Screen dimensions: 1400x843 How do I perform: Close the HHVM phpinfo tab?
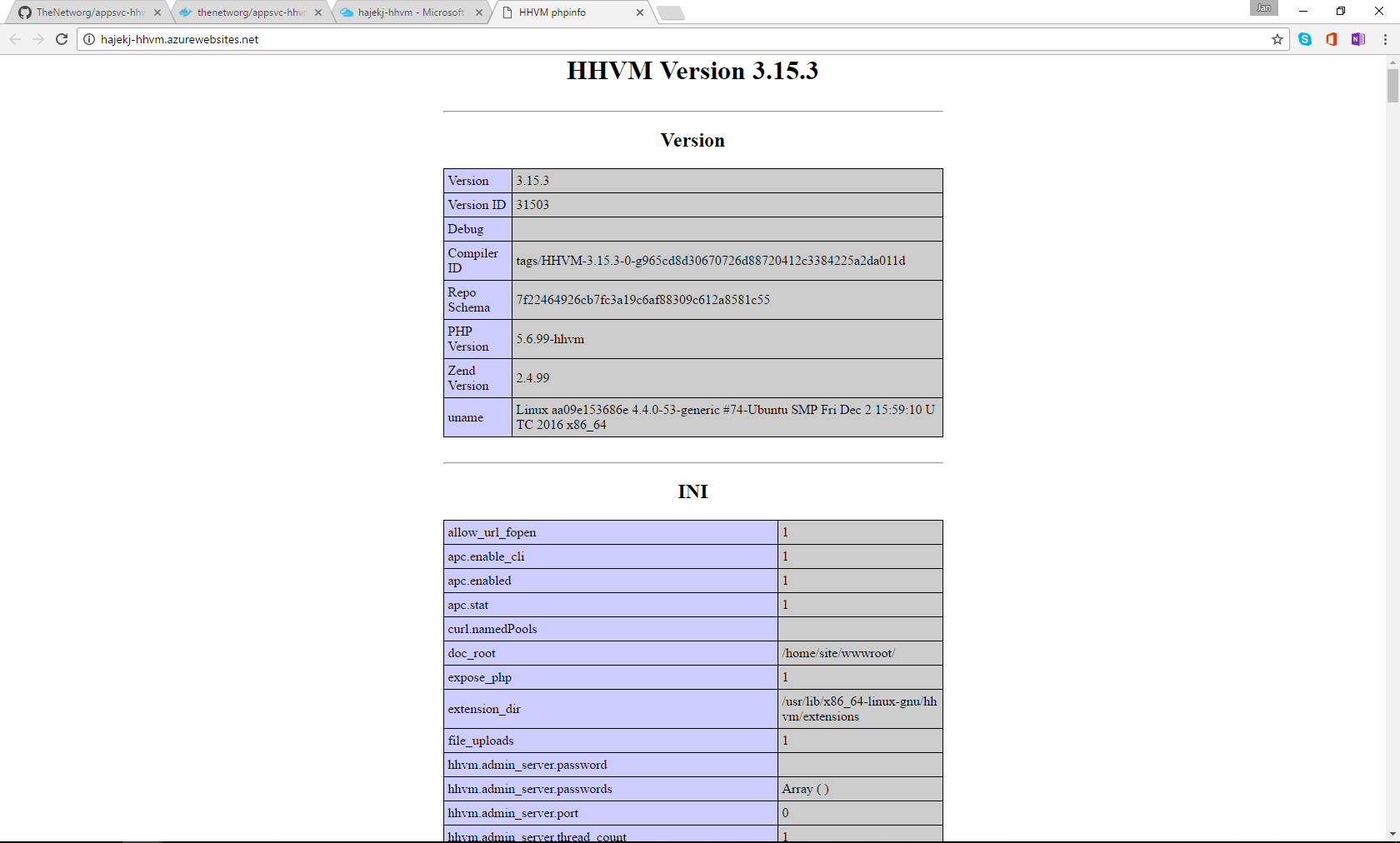(x=640, y=12)
